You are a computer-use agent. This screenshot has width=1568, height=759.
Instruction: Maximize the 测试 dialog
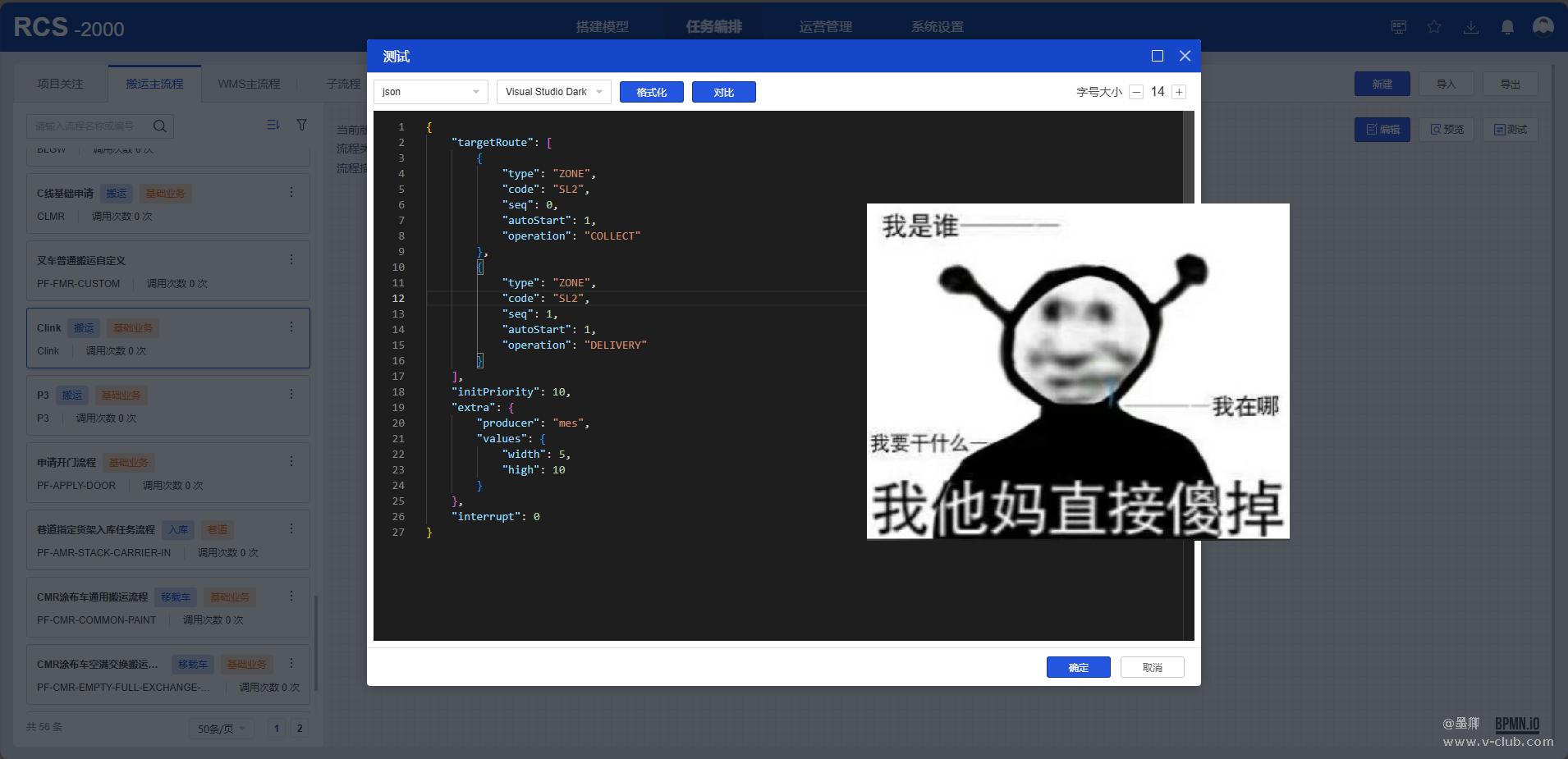coord(1158,56)
